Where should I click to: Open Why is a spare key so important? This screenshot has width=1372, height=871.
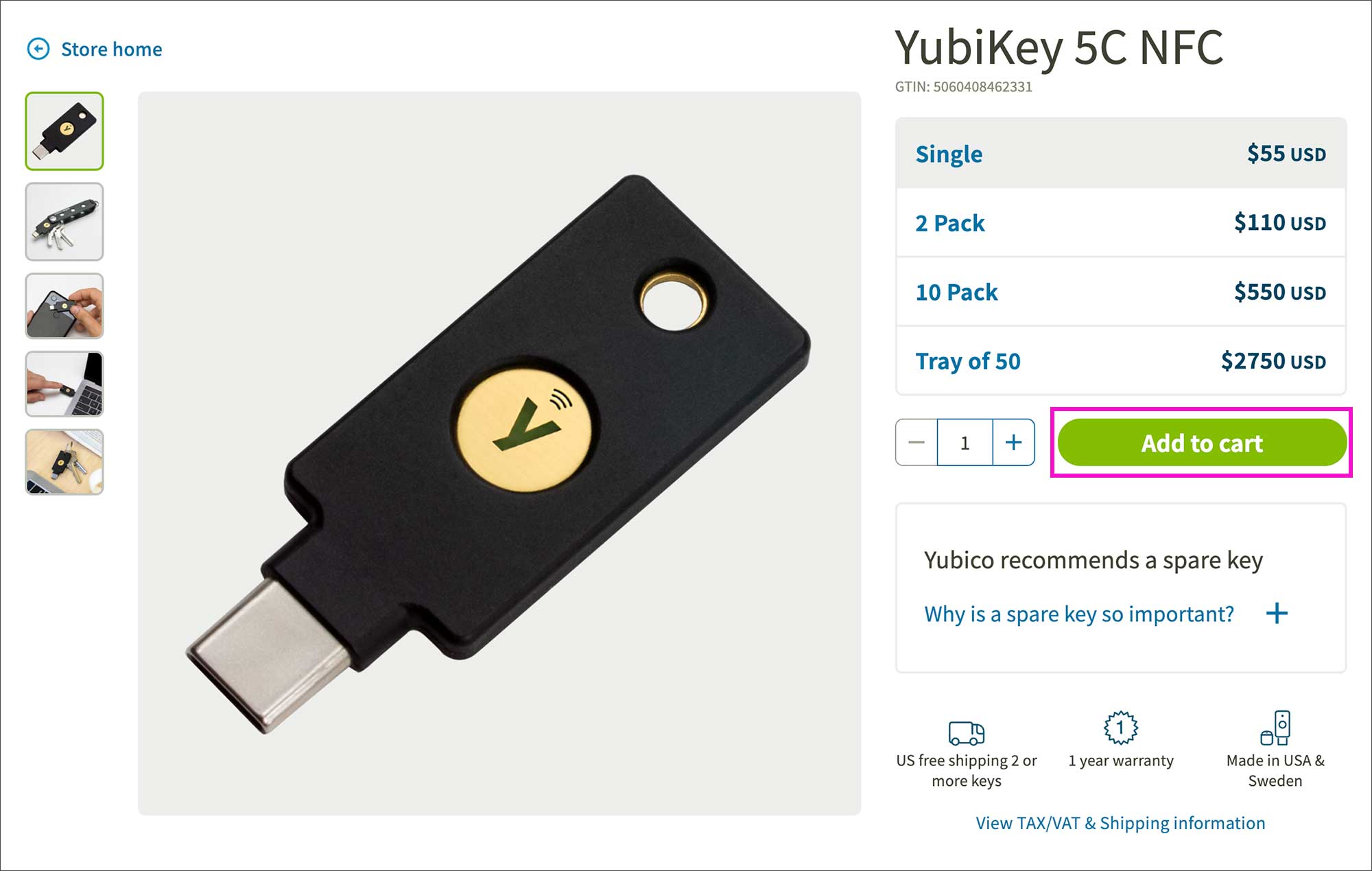[x=1079, y=614]
